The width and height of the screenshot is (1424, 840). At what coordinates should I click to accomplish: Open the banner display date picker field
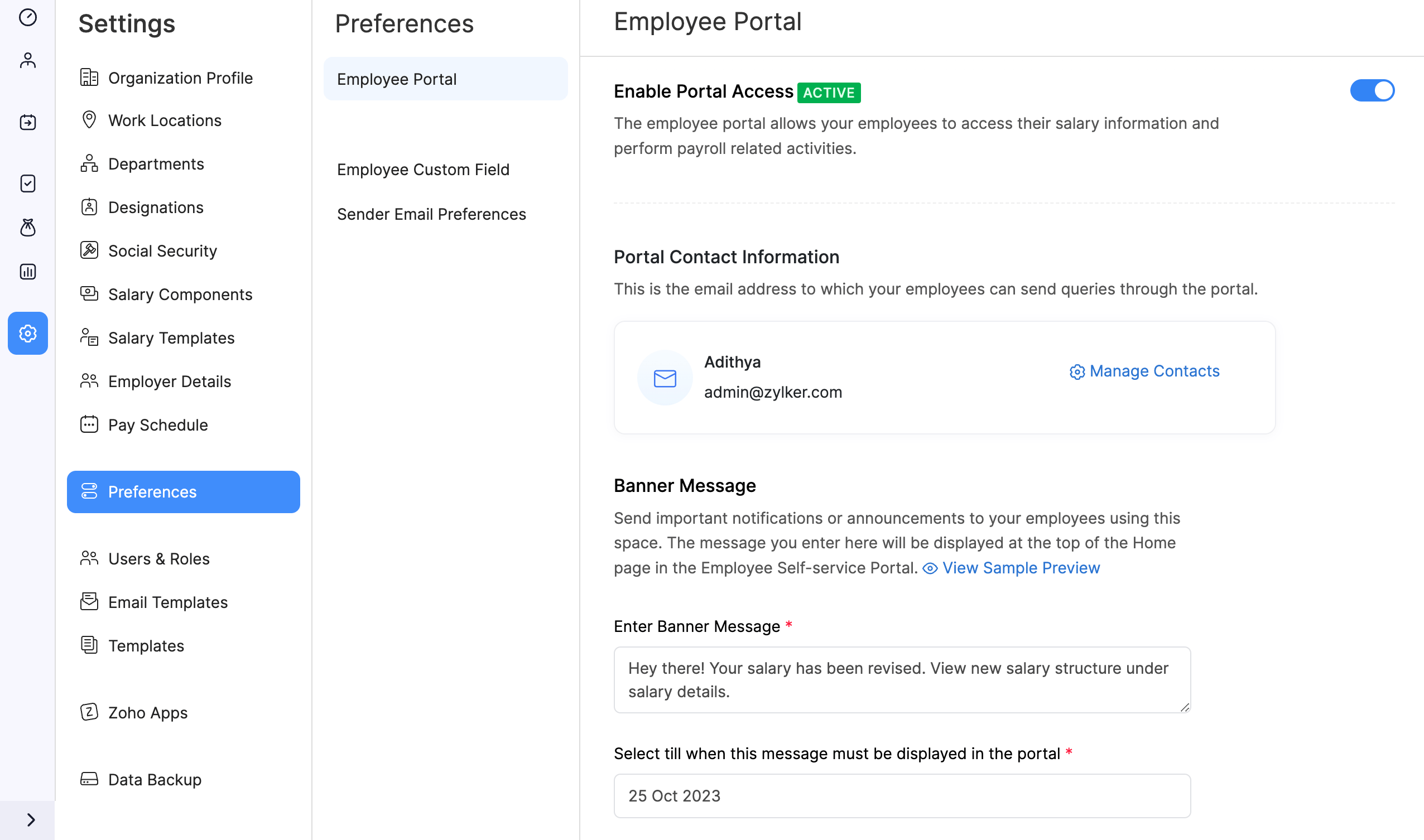pos(901,796)
